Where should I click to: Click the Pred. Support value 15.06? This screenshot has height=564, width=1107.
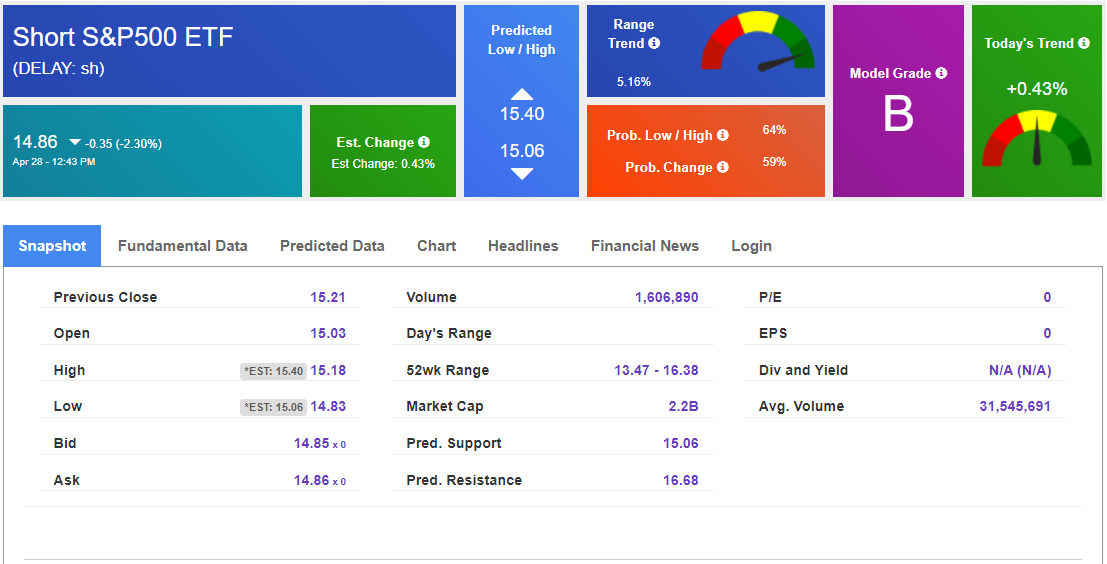tap(681, 443)
